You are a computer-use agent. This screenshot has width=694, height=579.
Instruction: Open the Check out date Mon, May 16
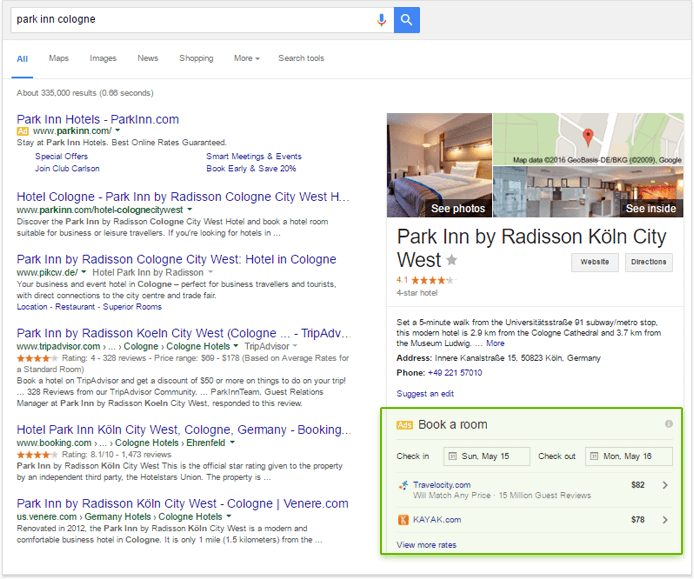coord(628,456)
